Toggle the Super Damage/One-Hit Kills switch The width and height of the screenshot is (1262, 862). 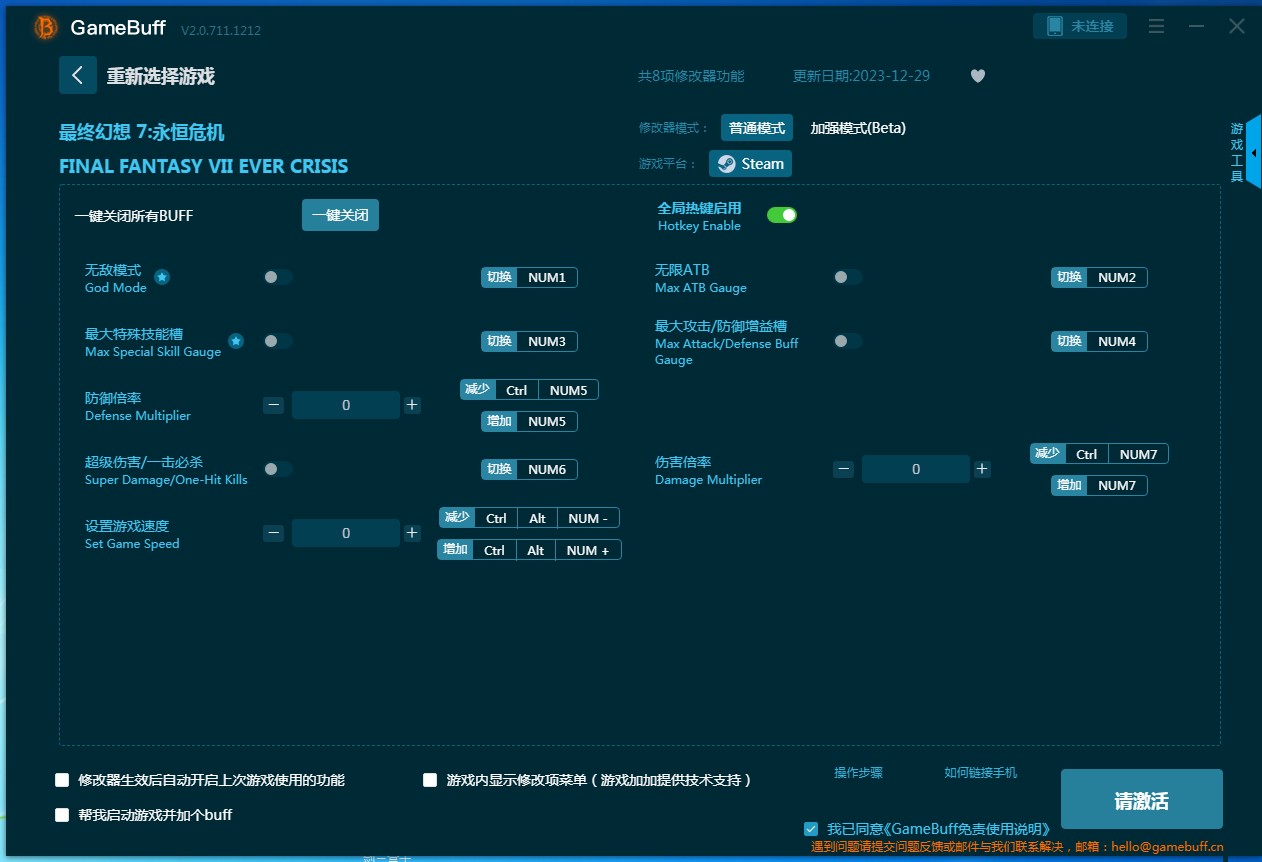[278, 469]
